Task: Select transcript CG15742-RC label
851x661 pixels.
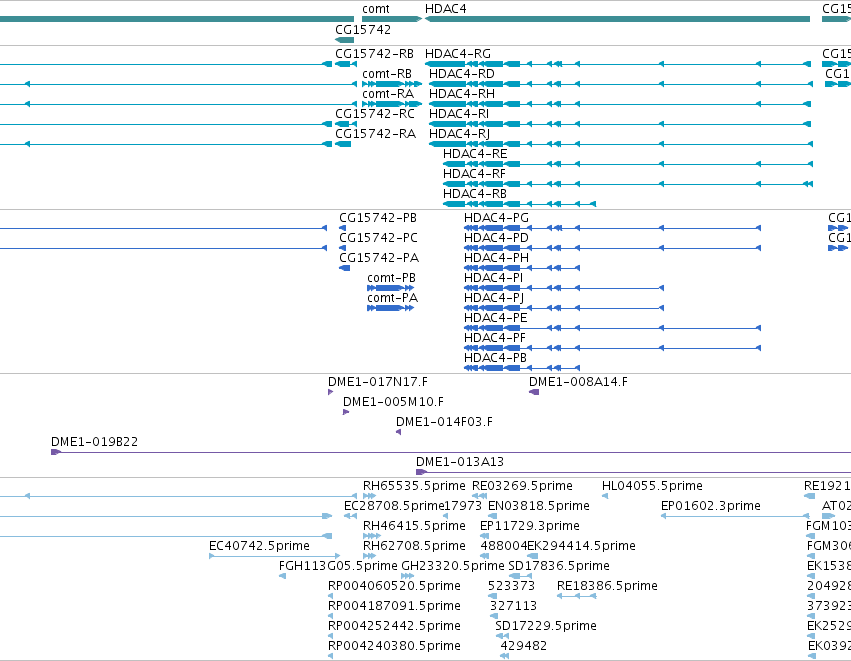Action: pyautogui.click(x=374, y=114)
